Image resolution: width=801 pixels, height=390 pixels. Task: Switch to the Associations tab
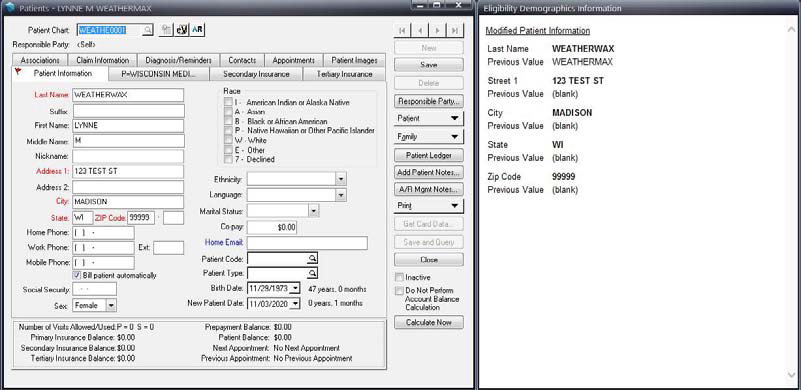tap(40, 60)
